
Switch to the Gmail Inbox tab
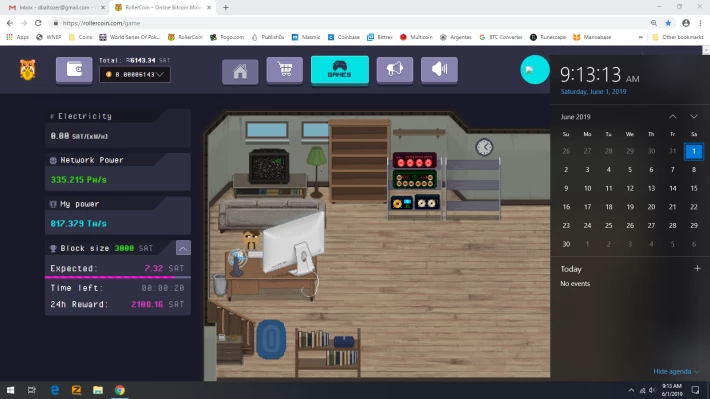tap(57, 8)
